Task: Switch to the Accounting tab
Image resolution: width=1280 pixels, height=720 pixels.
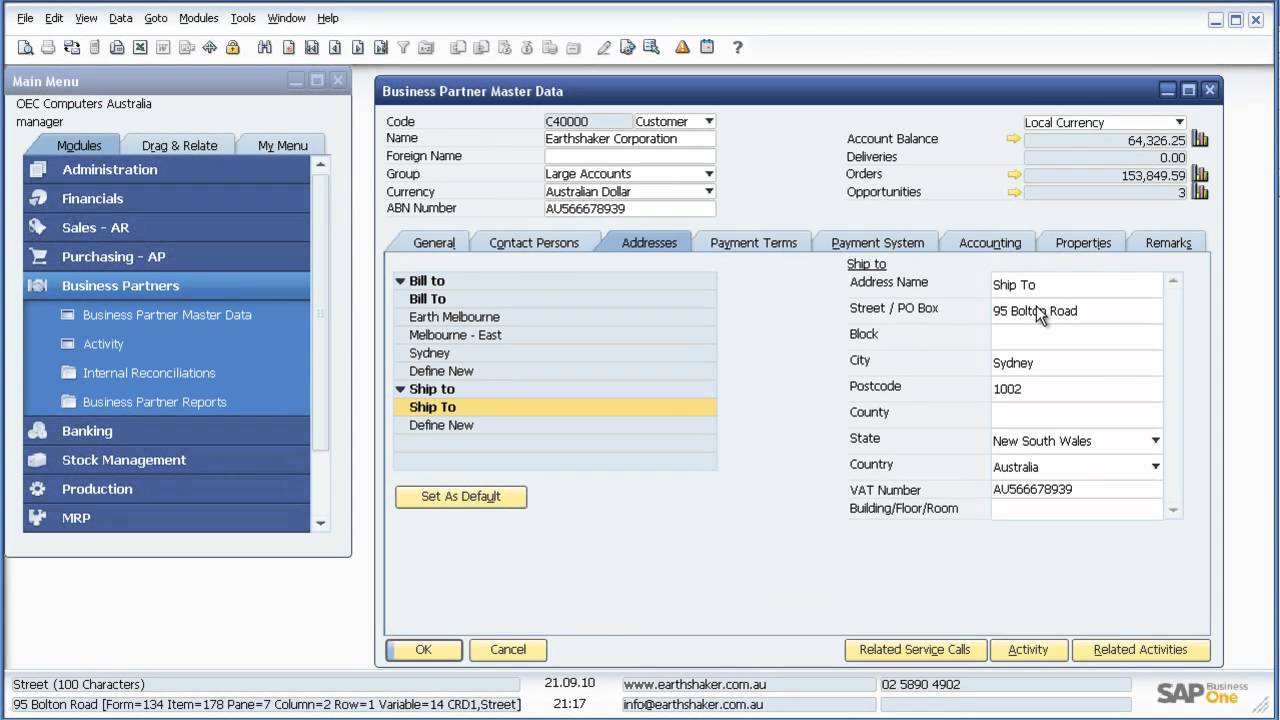Action: pyautogui.click(x=990, y=242)
